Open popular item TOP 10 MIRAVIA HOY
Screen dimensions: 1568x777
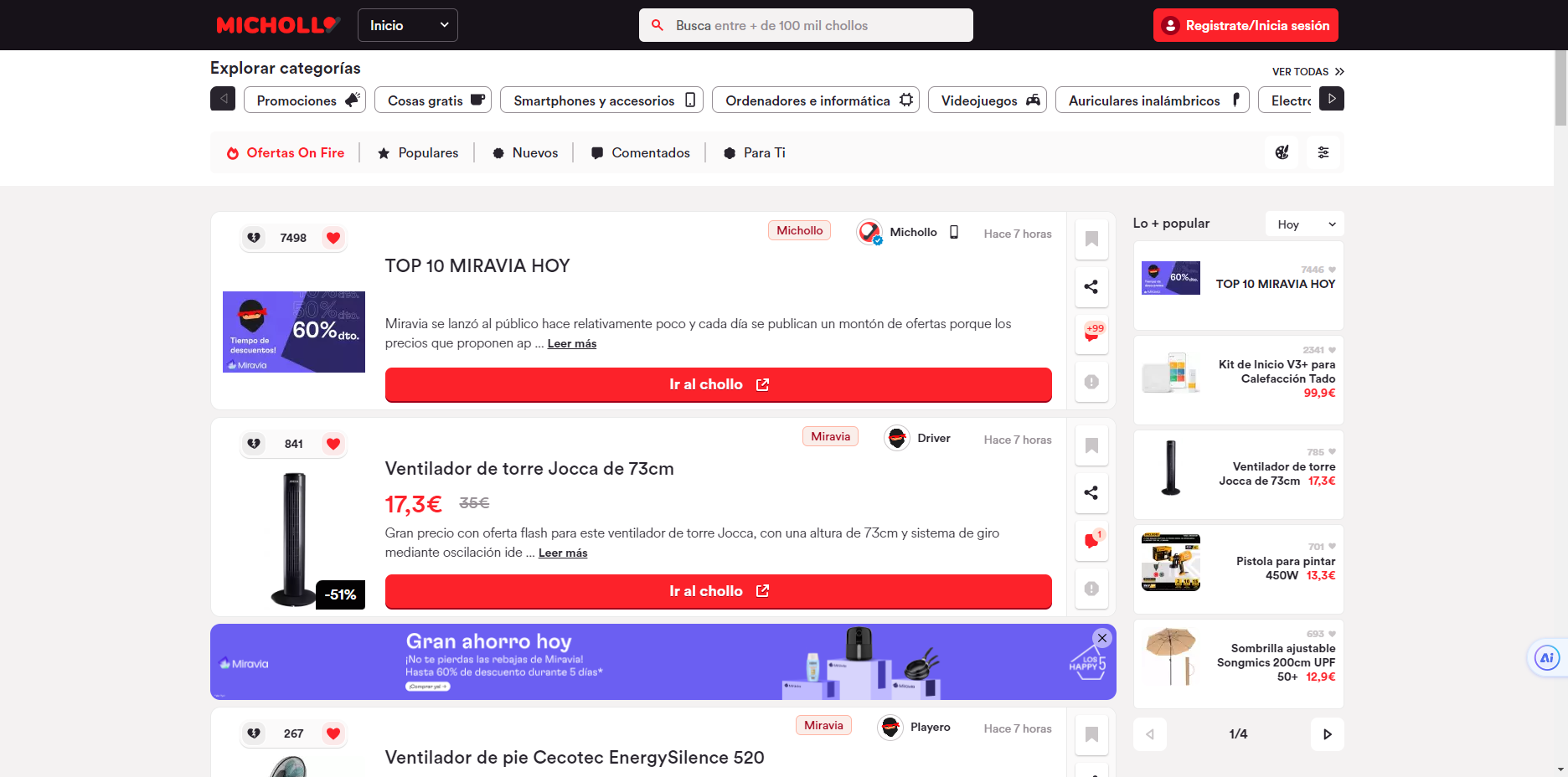pyautogui.click(x=1239, y=286)
